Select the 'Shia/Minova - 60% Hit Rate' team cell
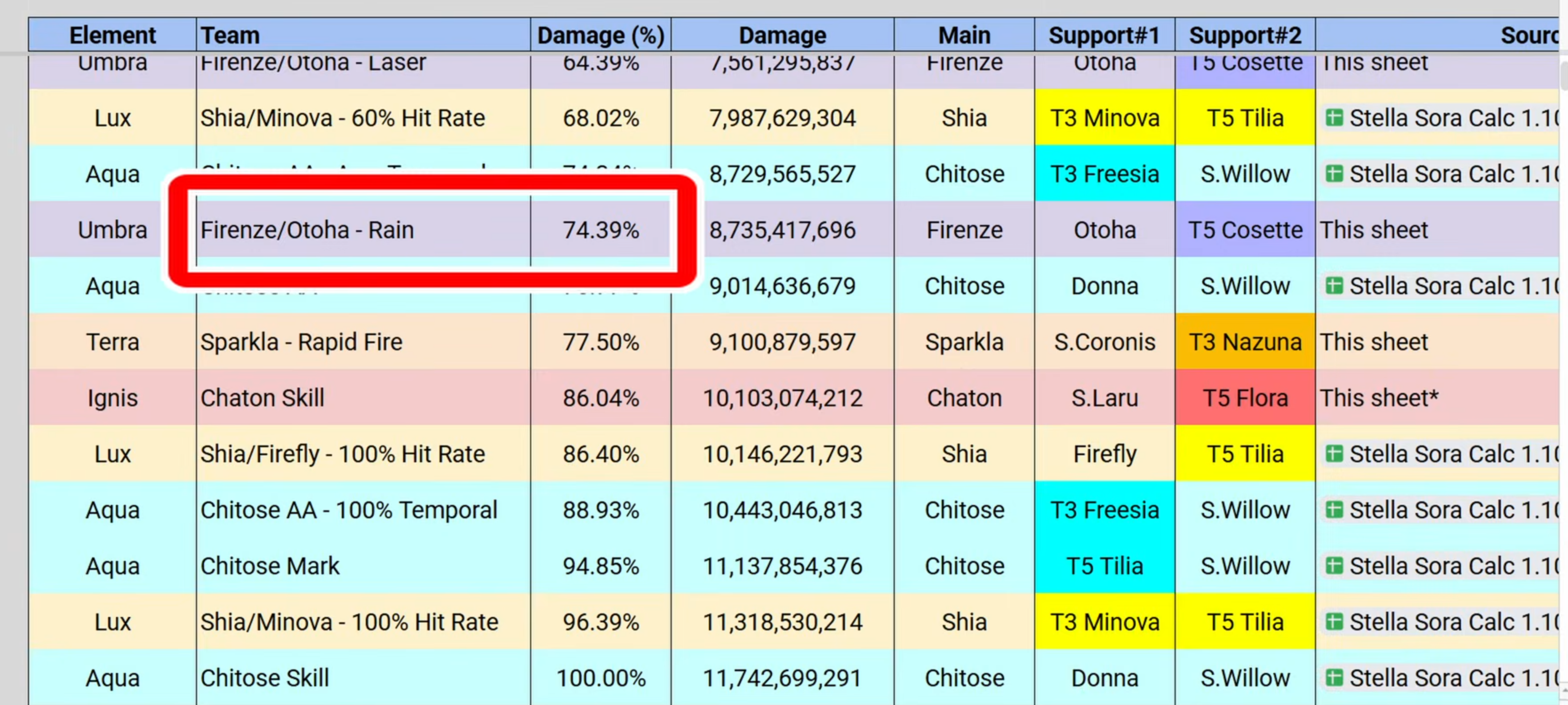 [364, 118]
